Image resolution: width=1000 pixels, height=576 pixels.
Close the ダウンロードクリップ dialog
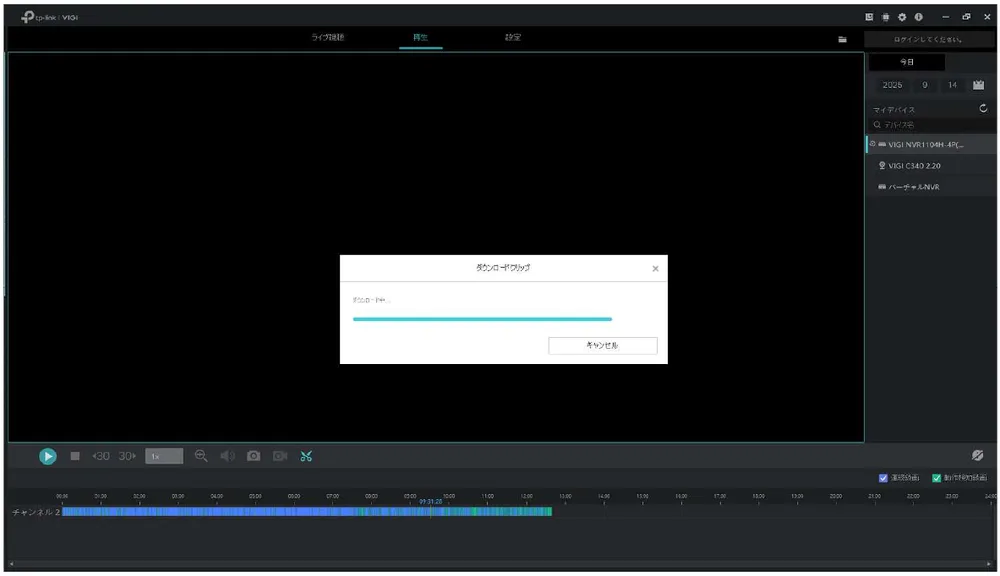click(655, 269)
